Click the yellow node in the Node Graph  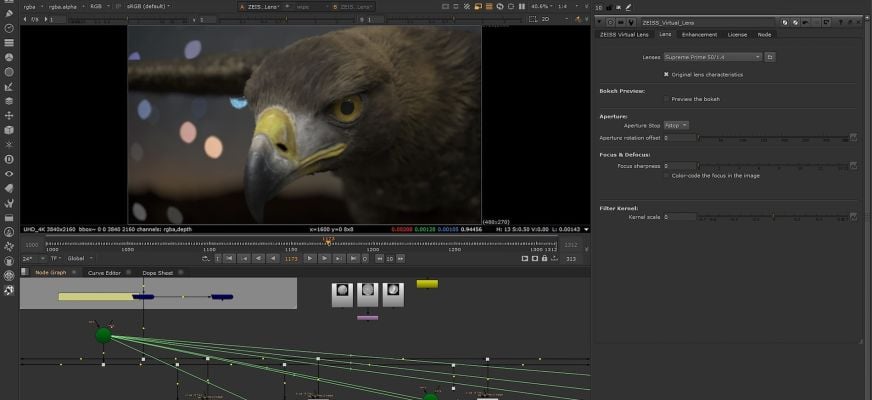[427, 284]
